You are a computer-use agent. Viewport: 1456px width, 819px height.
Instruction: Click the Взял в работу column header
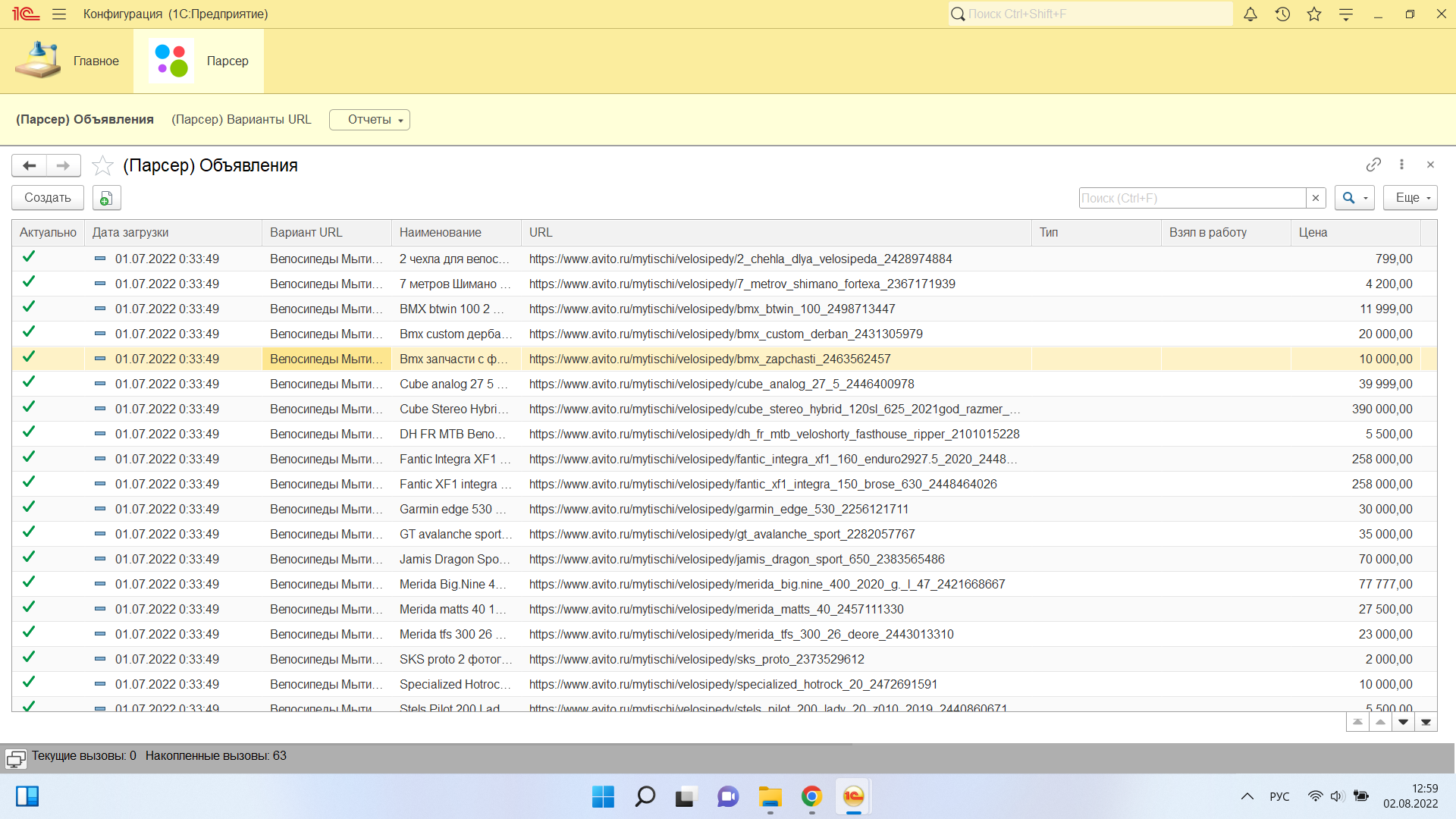tap(1225, 233)
